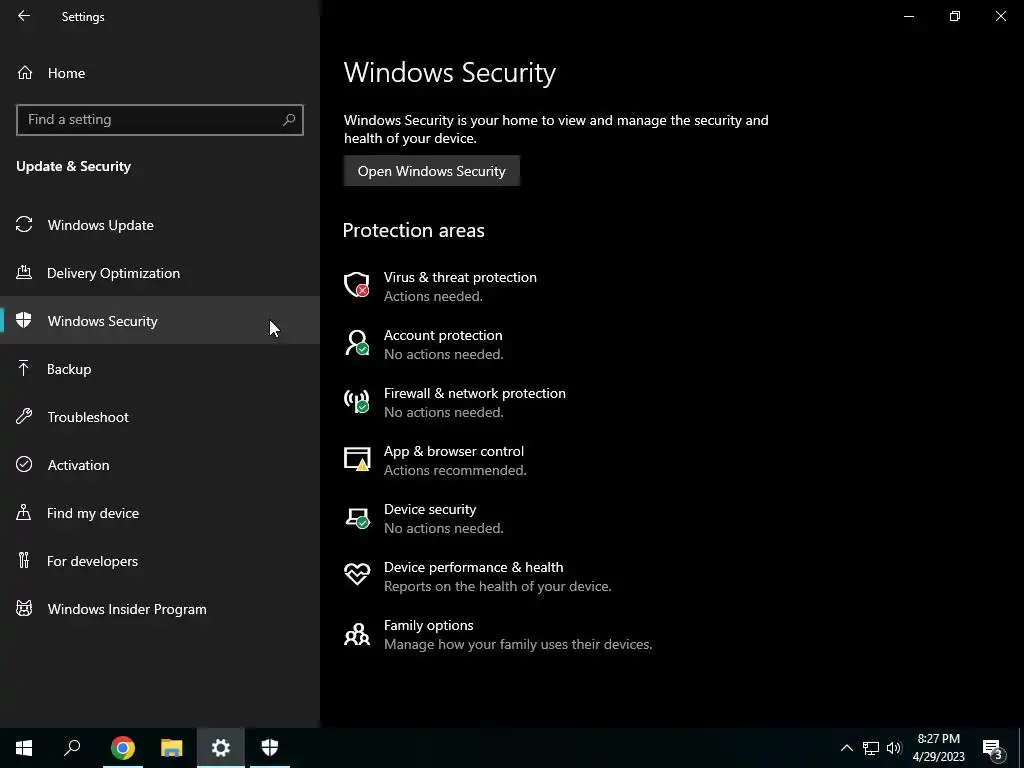Click the 'Actions needed.' status text

(433, 296)
